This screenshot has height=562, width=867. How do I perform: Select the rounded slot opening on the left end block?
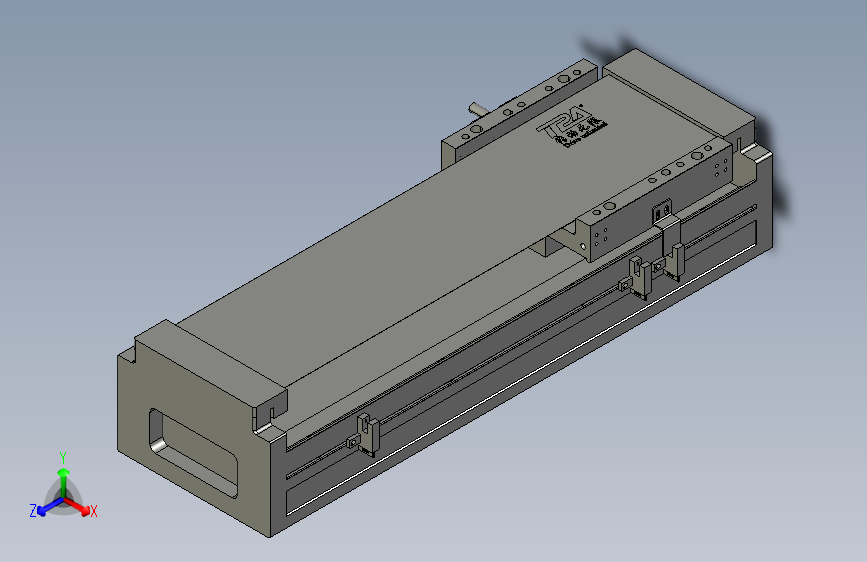(193, 452)
